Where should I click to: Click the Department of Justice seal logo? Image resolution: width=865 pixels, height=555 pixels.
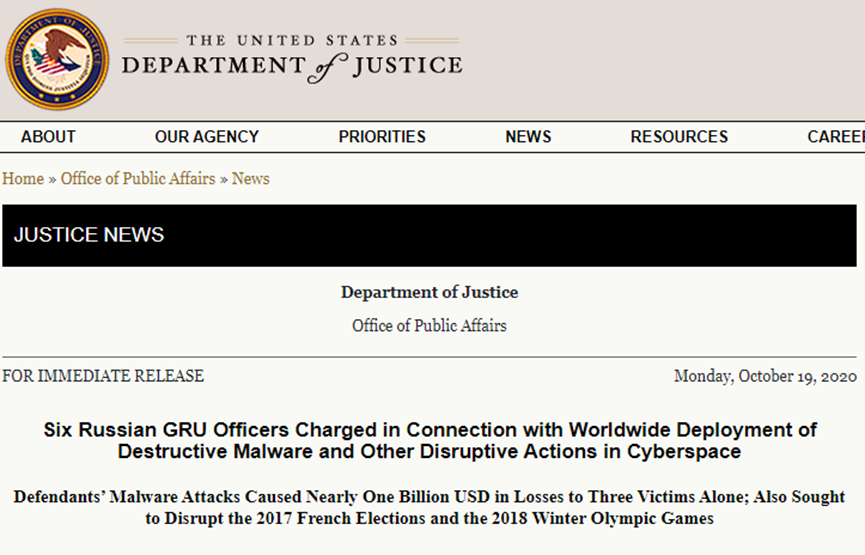pyautogui.click(x=57, y=59)
